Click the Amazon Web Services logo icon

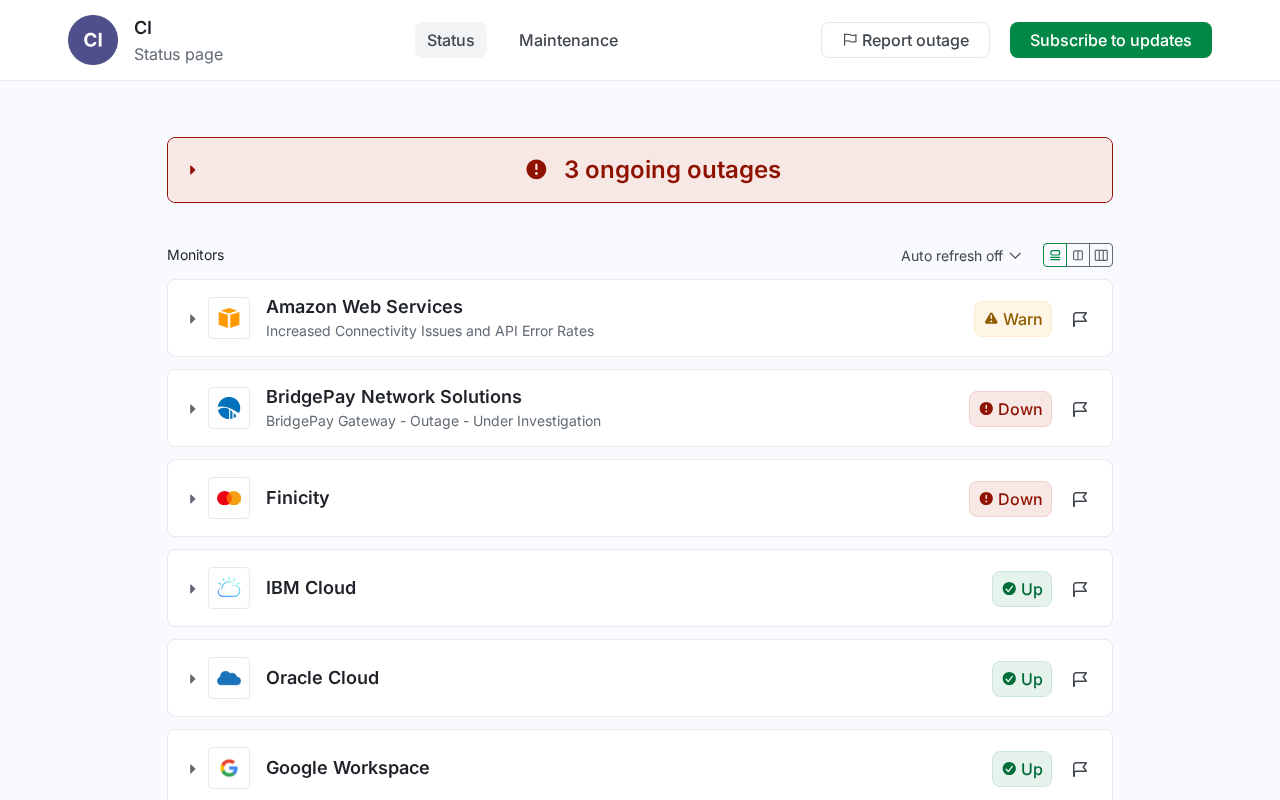pyautogui.click(x=229, y=318)
